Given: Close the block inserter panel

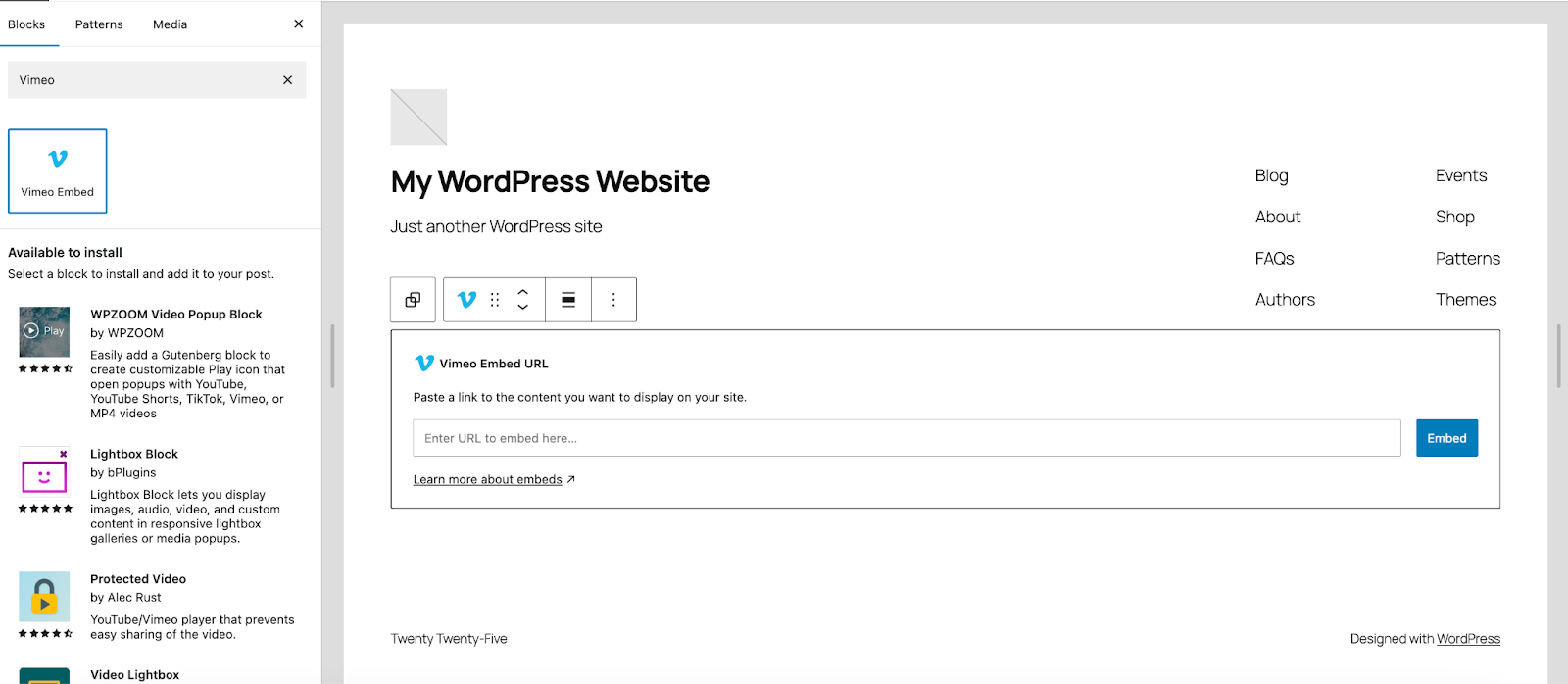Looking at the screenshot, I should tap(299, 24).
